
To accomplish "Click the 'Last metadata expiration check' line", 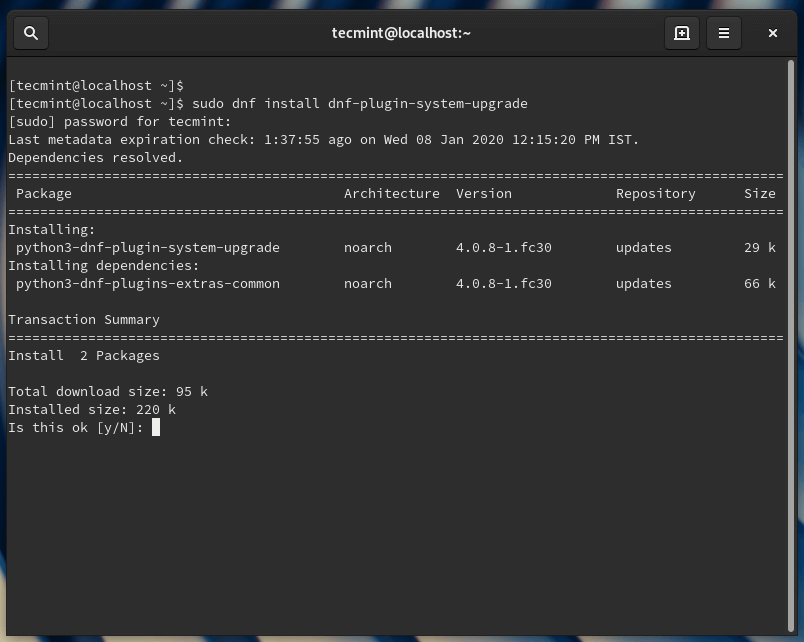I will [x=323, y=139].
